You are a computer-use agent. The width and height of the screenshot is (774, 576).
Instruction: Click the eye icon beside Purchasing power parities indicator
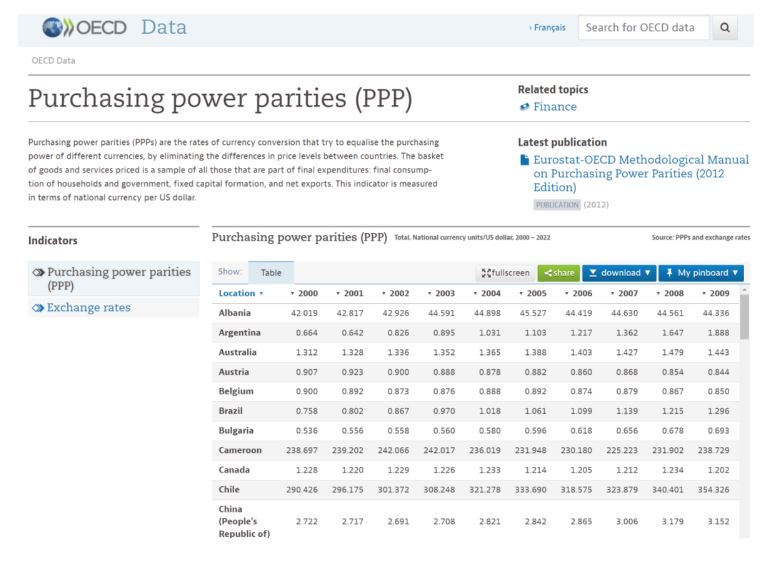38,272
